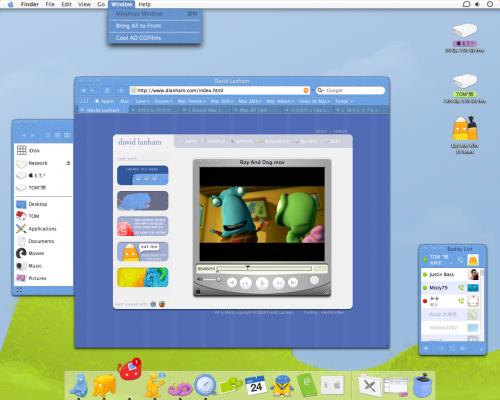Click the URL address field in Safari
The height and width of the screenshot is (400, 500).
pos(220,90)
